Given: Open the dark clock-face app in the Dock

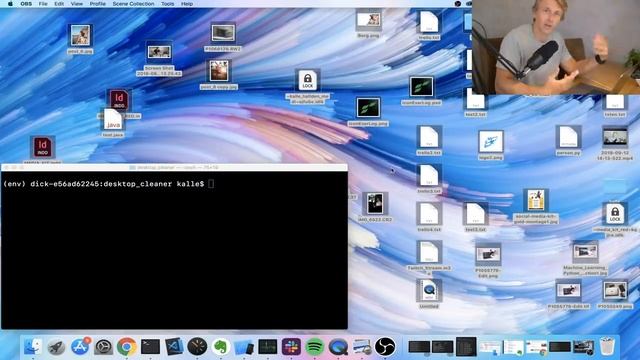Looking at the screenshot, I should [197, 347].
